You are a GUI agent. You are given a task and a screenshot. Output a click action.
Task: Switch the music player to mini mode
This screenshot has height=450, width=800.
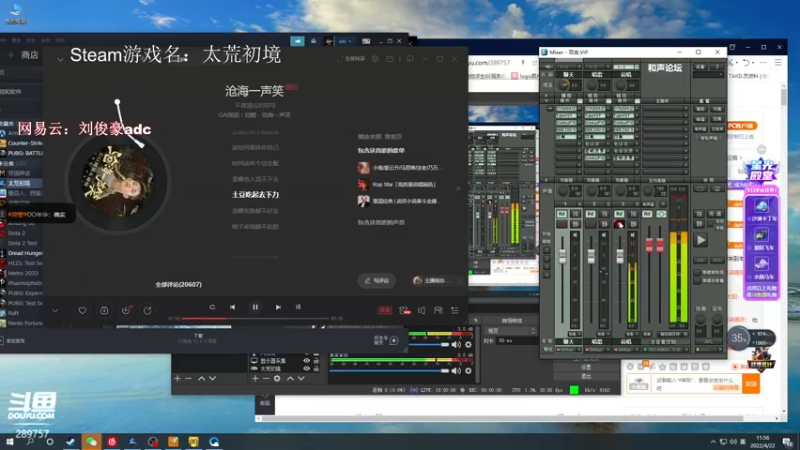tap(410, 59)
